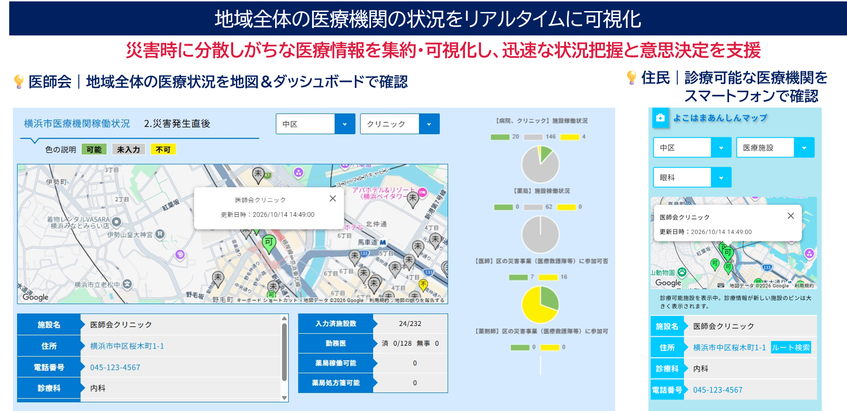Click the 着物レンタルVASARA map marker

click(115, 222)
